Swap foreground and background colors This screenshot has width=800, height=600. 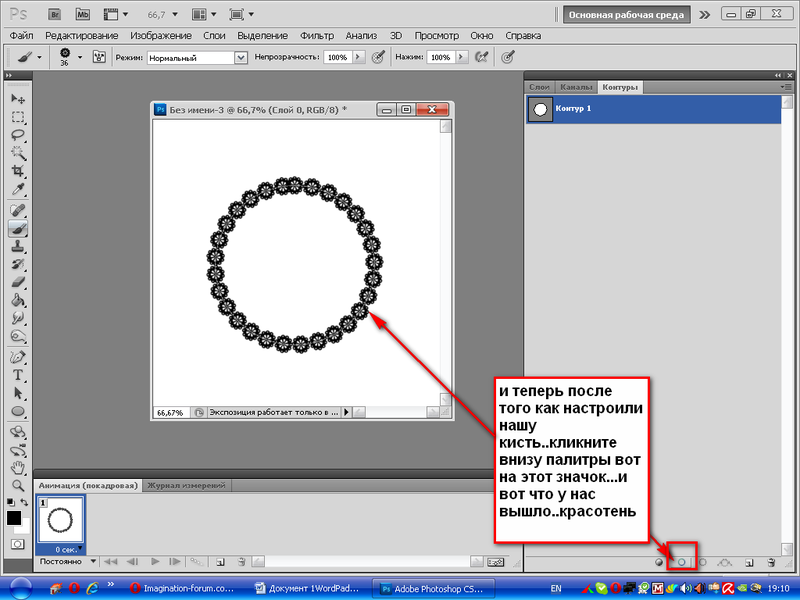[24, 502]
